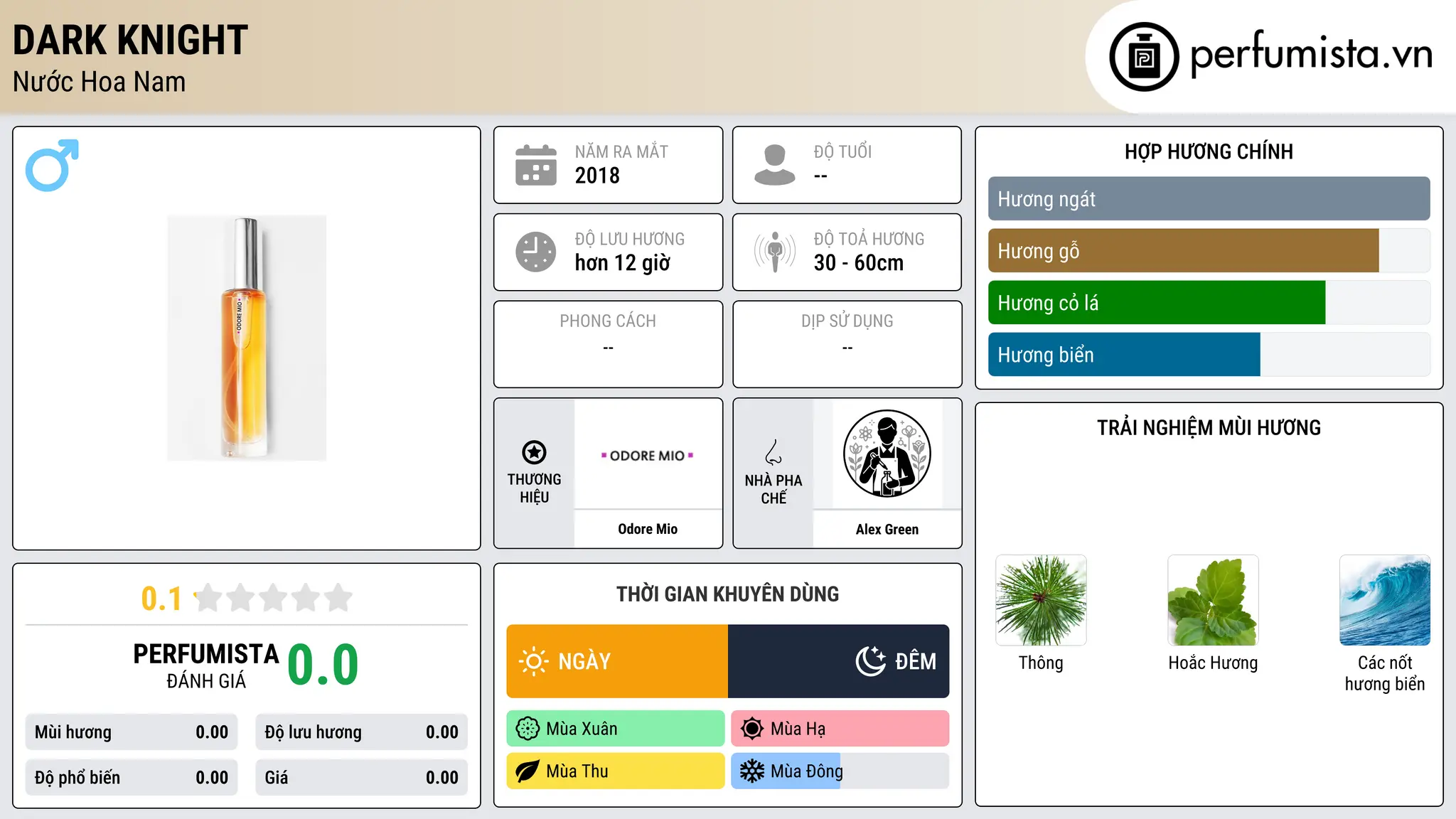Click the 30 - 60cm sillage value

858,263
